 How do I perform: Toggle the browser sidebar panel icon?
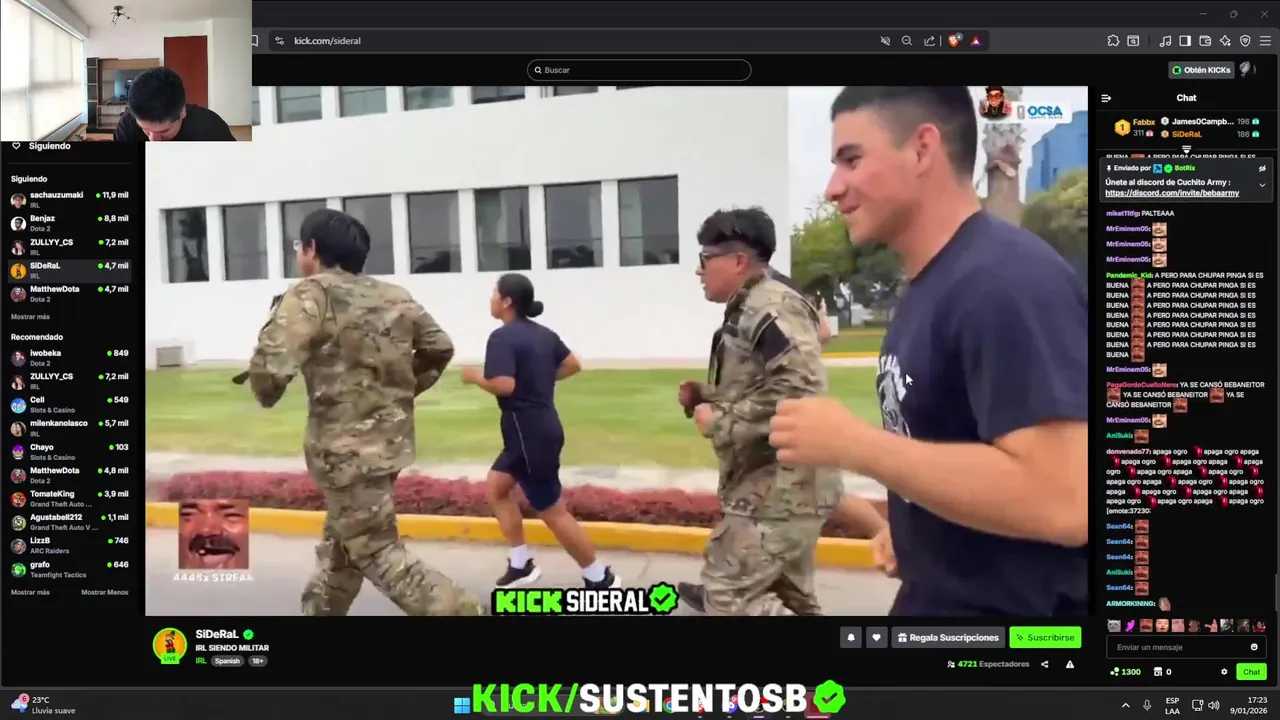[1185, 41]
